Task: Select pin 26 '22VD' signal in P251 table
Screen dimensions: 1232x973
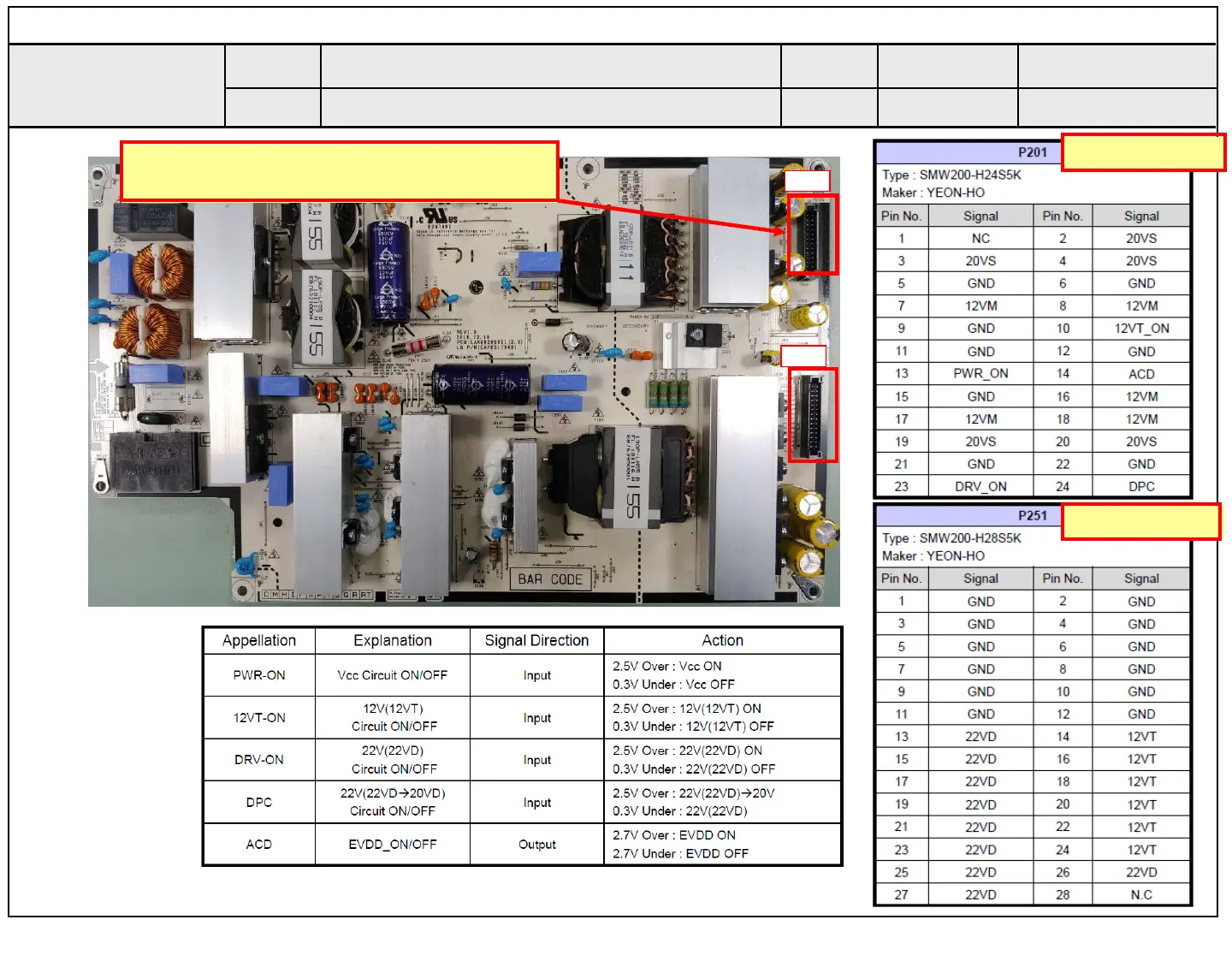Action: (x=1141, y=872)
